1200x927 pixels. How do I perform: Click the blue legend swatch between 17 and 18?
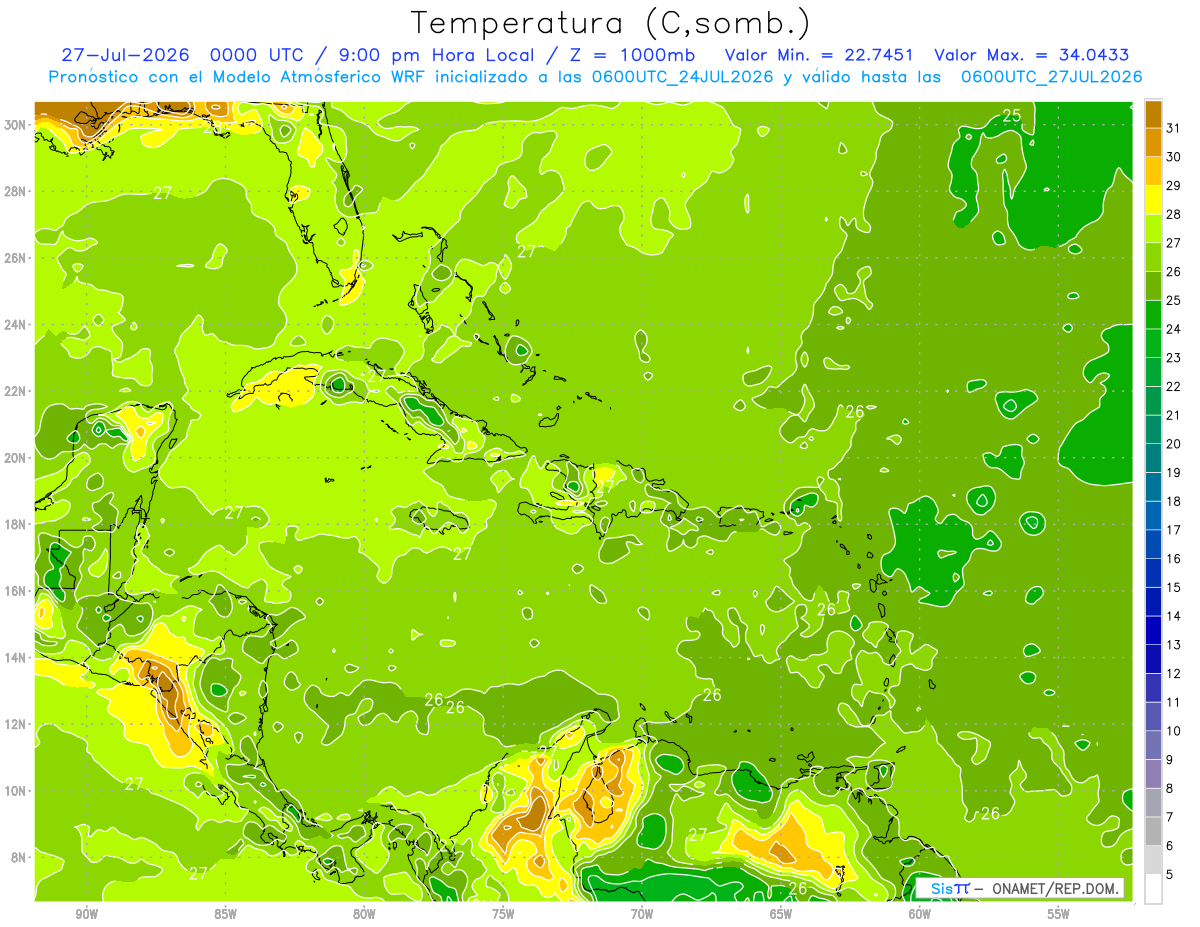pyautogui.click(x=1153, y=515)
